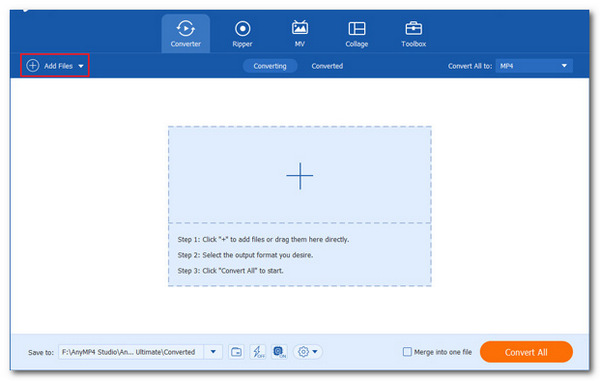This screenshot has height=381, width=600.
Task: Open the Converter tab
Action: click(186, 34)
